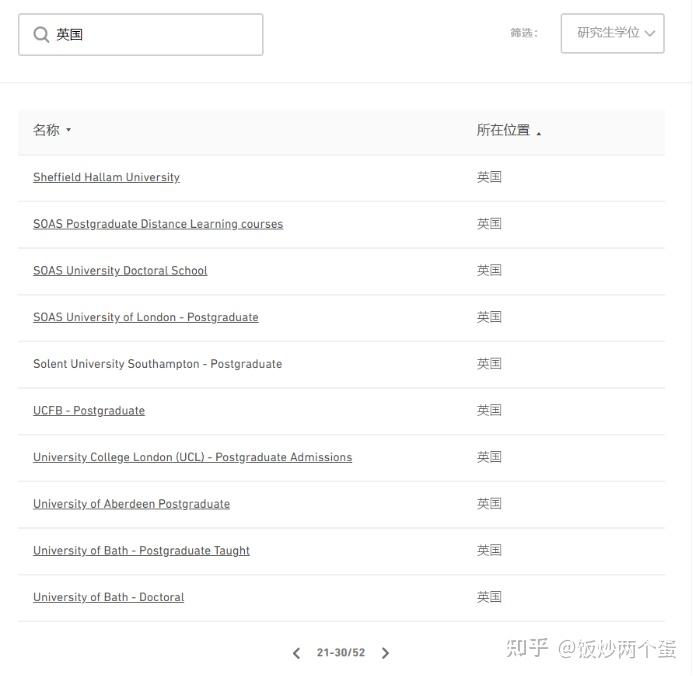Open SOAS University of London - Postgraduate link

145,317
